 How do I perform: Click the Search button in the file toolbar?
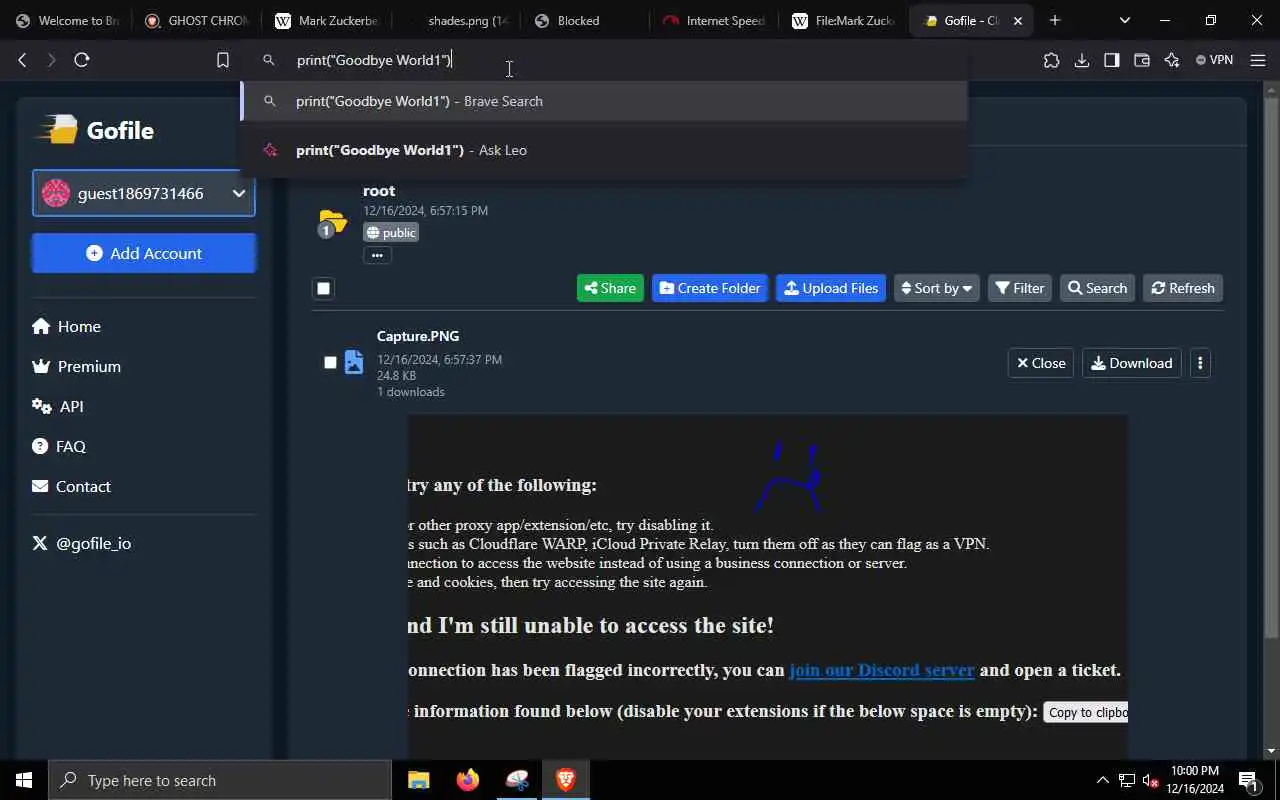[1097, 288]
